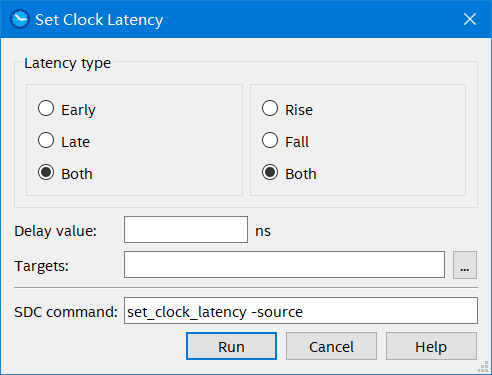
Task: Choose Both under Rise and Fall
Action: (x=270, y=172)
